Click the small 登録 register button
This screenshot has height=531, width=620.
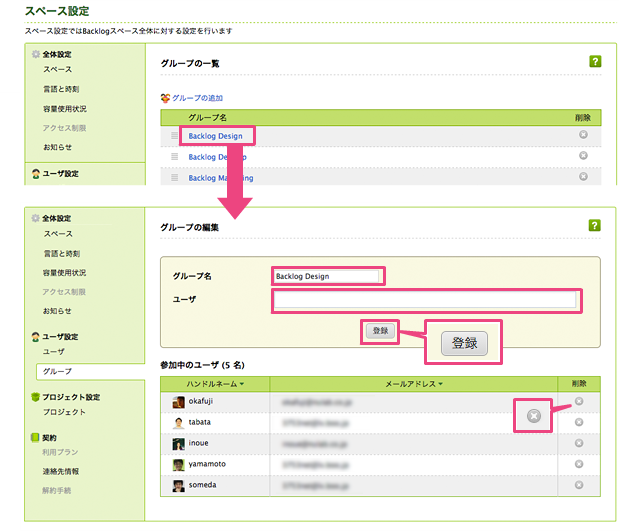[380, 331]
